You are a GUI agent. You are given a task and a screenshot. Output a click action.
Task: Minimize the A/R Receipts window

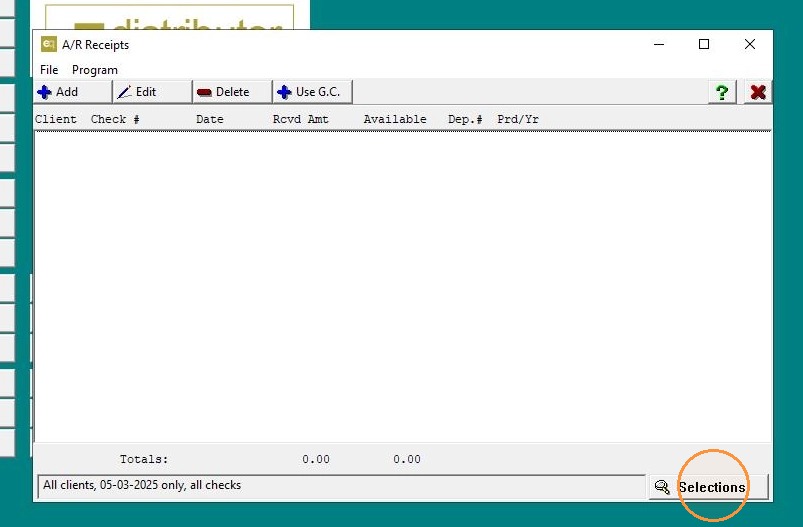(x=659, y=45)
